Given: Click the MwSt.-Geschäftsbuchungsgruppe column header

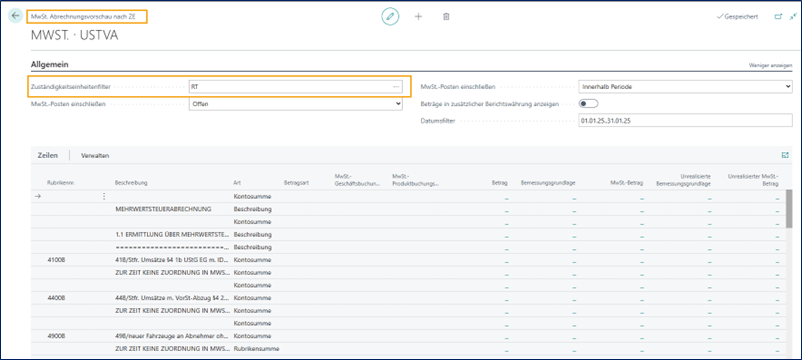Looking at the screenshot, I should pos(357,179).
